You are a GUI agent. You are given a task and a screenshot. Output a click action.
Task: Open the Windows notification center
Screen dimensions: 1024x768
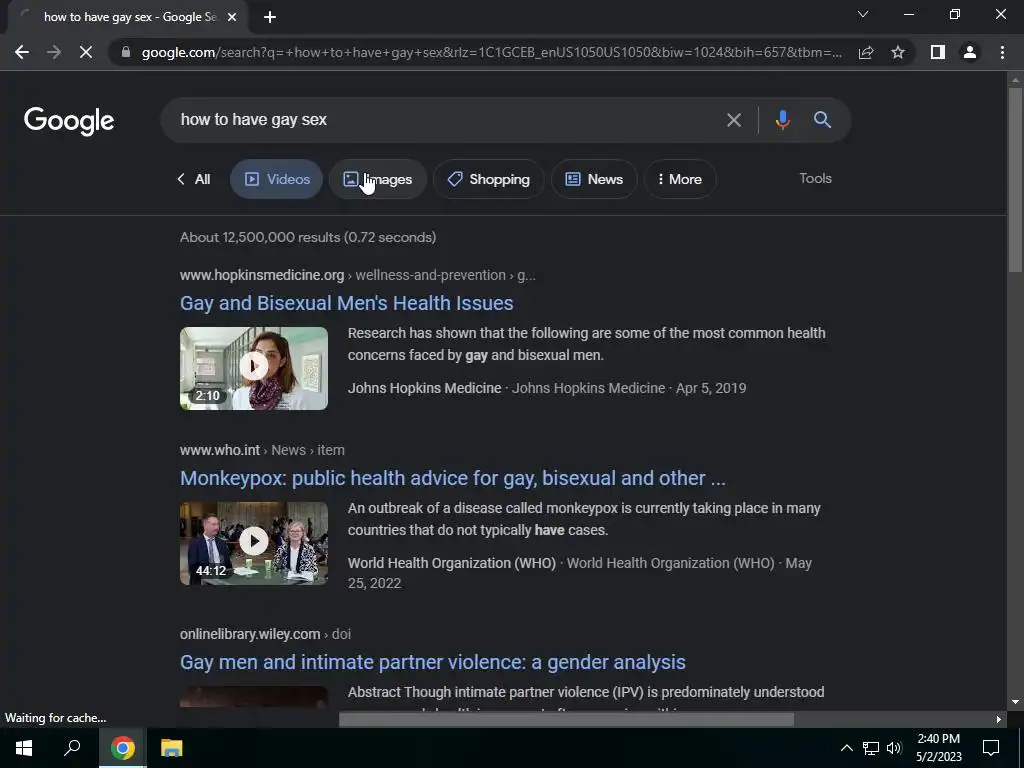[x=991, y=748]
